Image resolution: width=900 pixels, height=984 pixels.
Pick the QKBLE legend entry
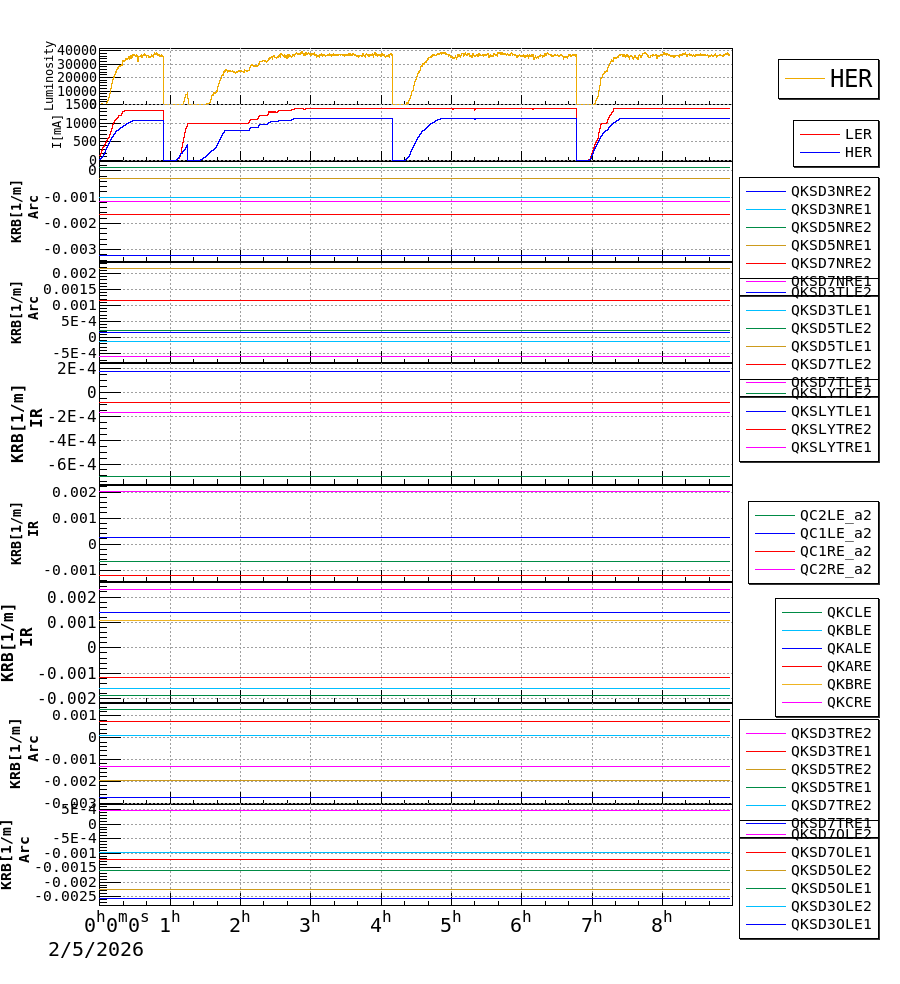click(849, 631)
